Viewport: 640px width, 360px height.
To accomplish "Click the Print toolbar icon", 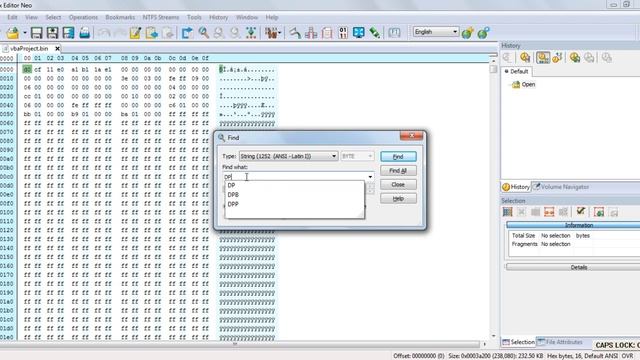I will coord(84,33).
